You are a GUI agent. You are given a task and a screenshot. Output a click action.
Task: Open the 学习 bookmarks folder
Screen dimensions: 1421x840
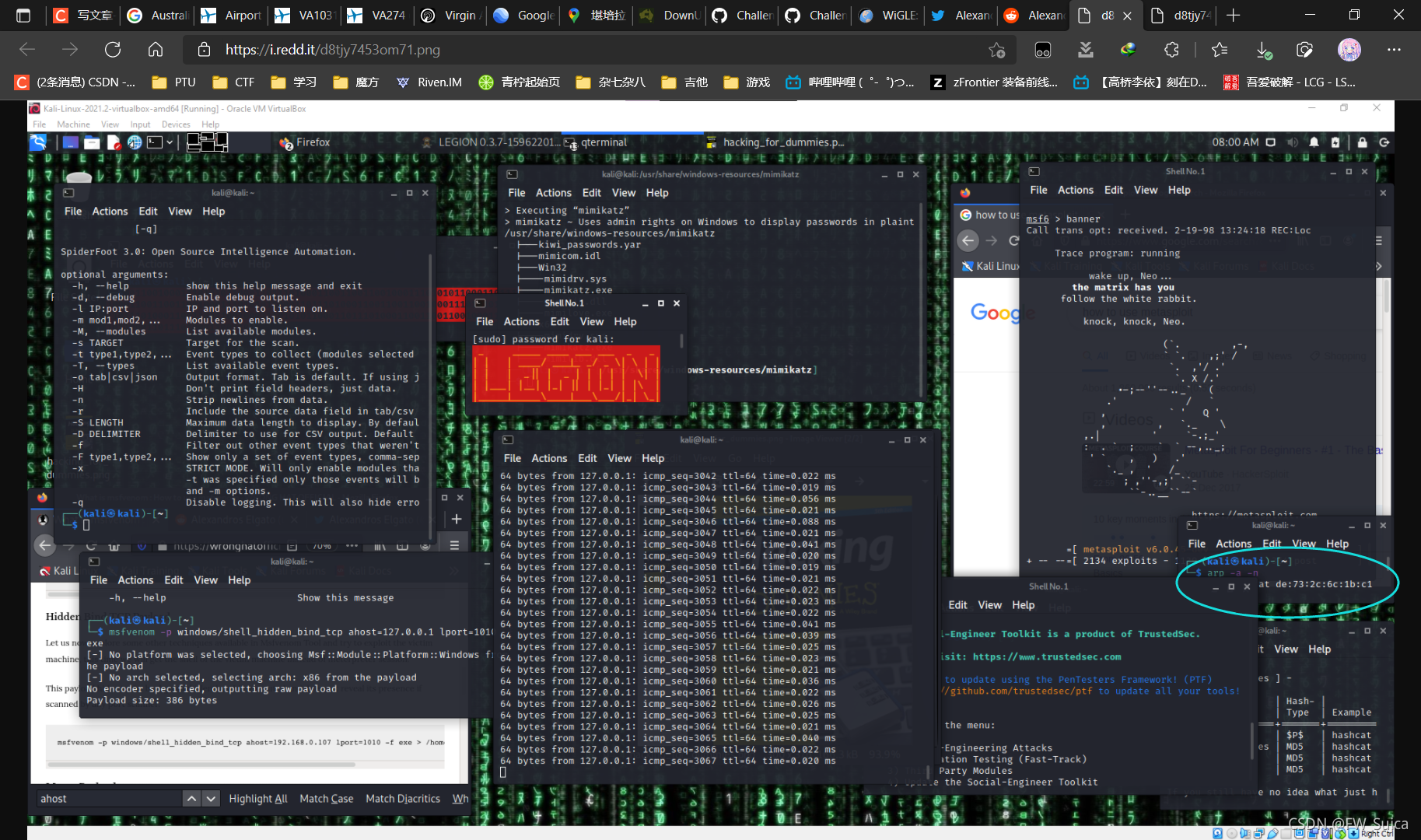click(294, 82)
